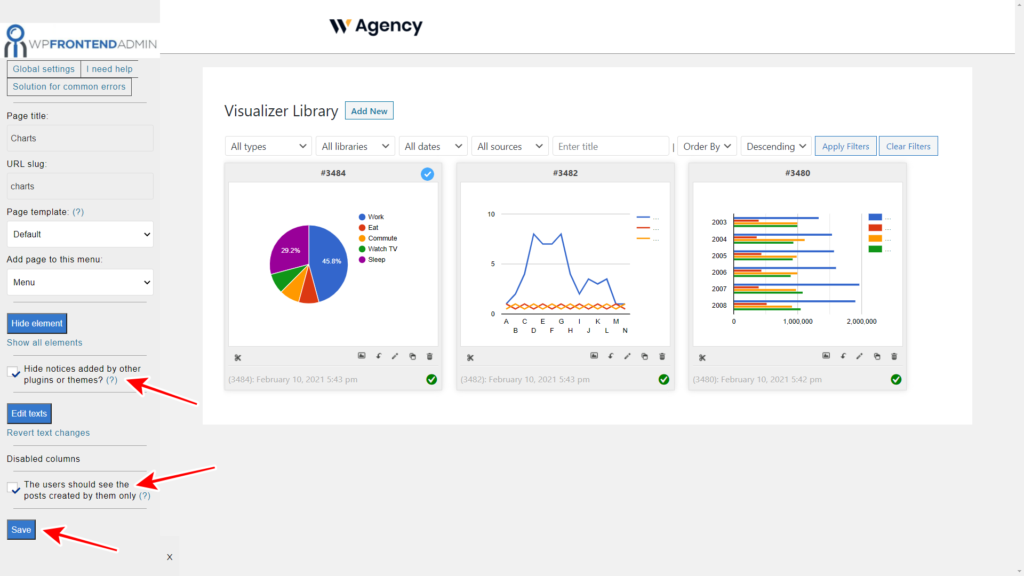
Task: Click the green status checkmark under chart #3482
Action: tap(662, 379)
